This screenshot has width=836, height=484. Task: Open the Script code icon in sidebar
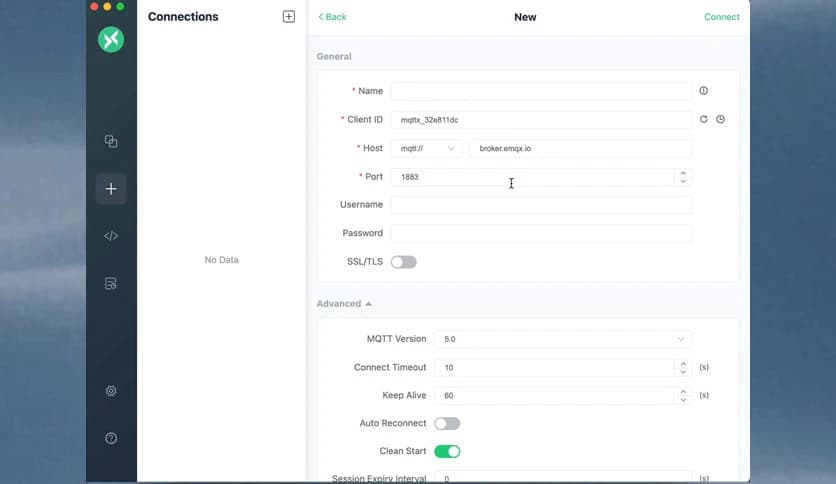(111, 236)
